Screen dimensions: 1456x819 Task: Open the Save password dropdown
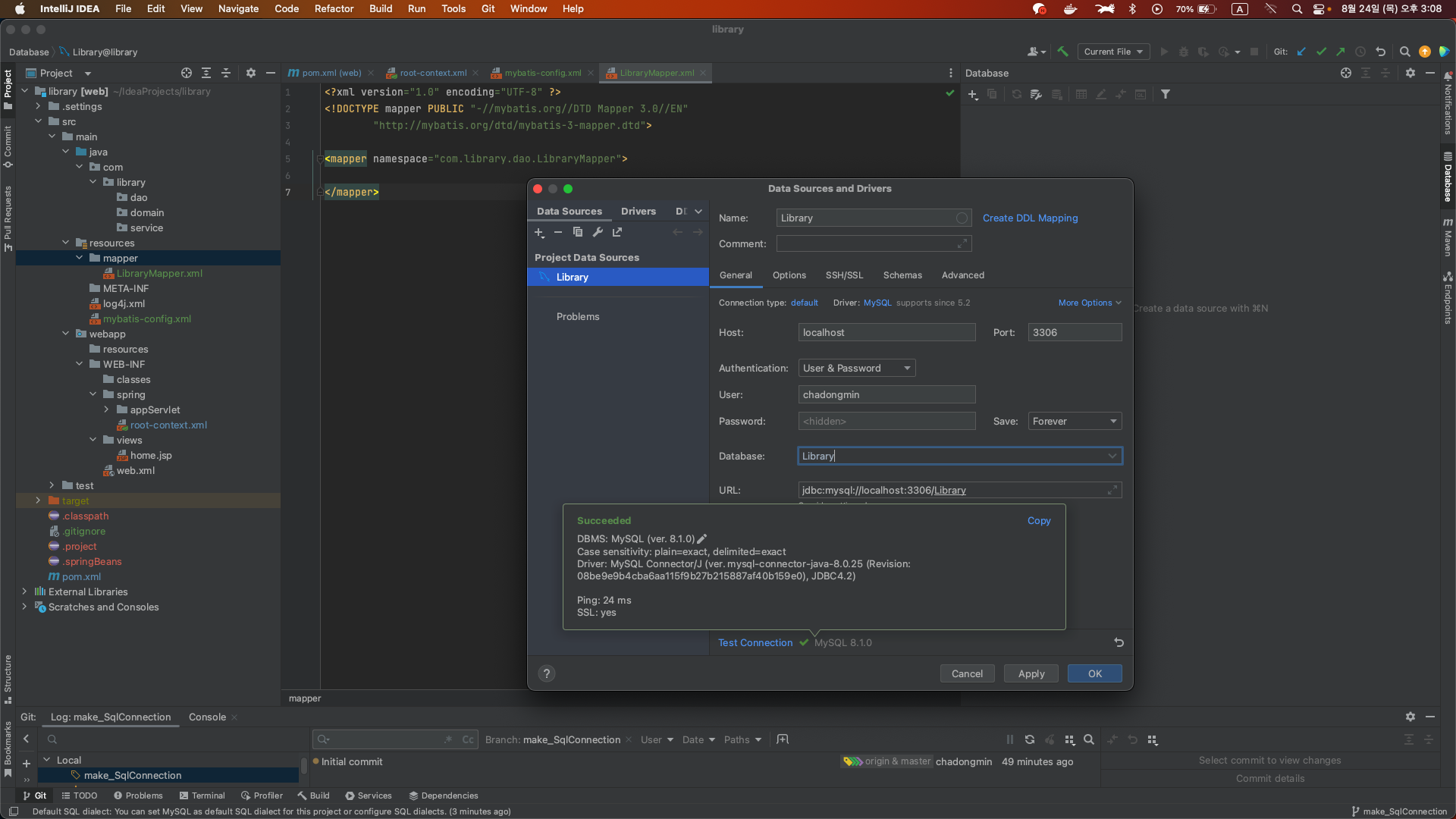pos(1075,421)
